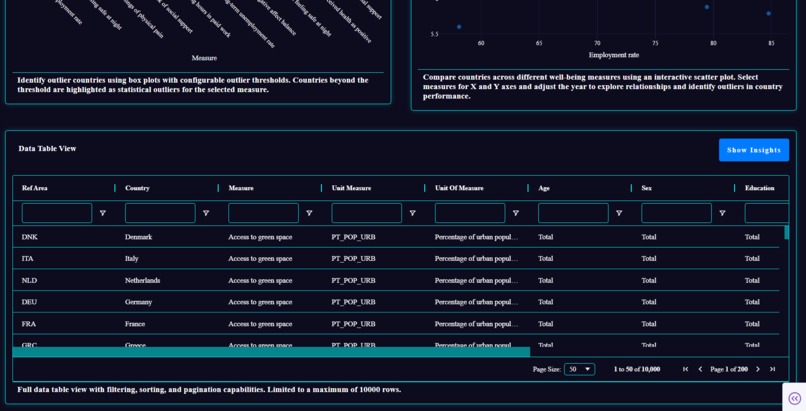Click the scatter point near x-value 80

707,7
